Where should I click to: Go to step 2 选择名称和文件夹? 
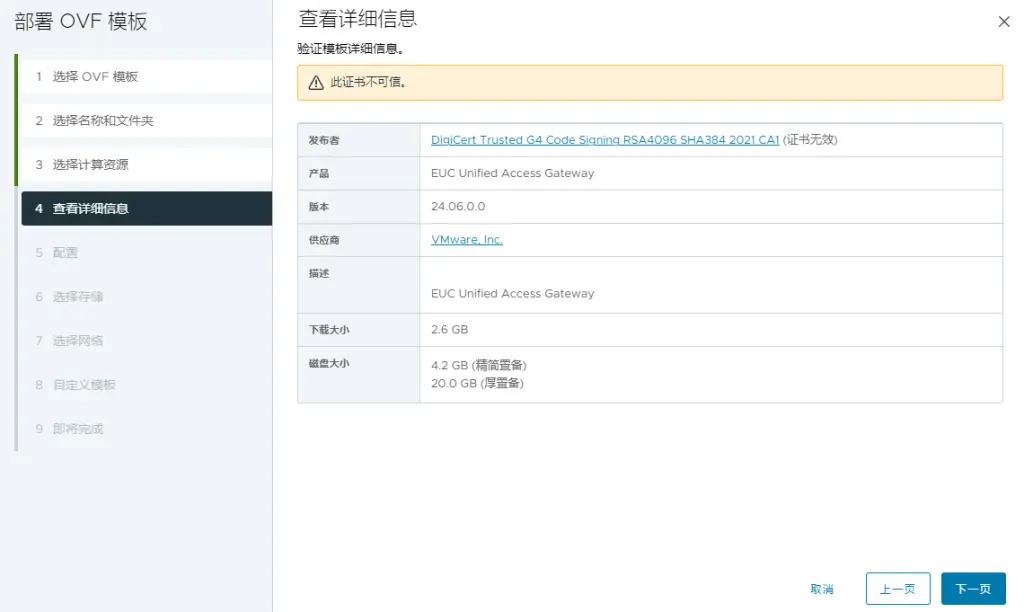click(x=103, y=121)
